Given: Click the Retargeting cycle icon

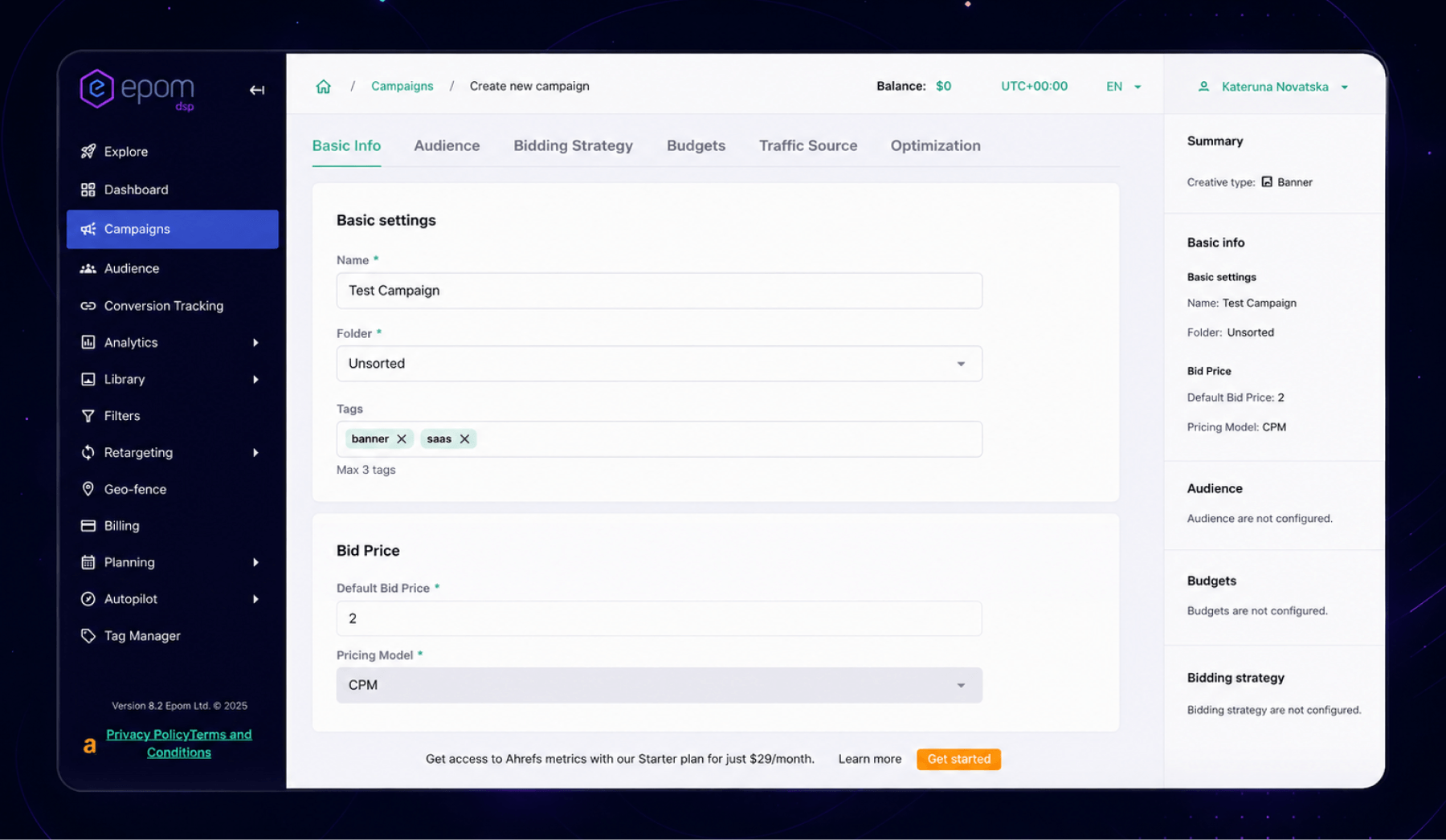Looking at the screenshot, I should click(88, 453).
